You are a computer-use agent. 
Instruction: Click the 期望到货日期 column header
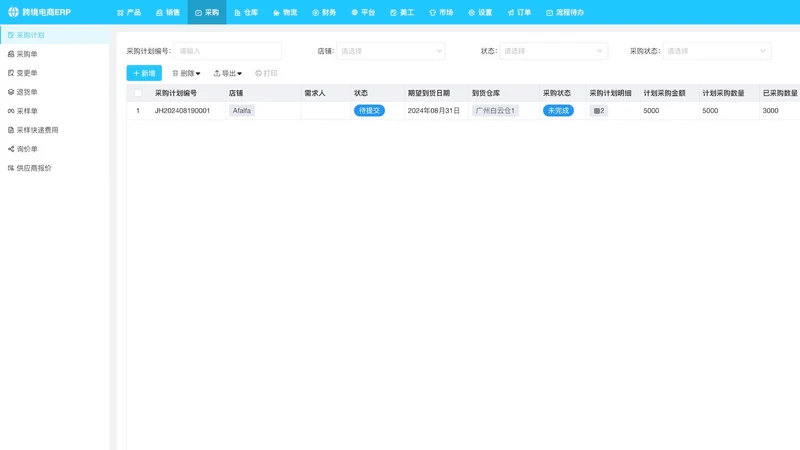tap(429, 93)
